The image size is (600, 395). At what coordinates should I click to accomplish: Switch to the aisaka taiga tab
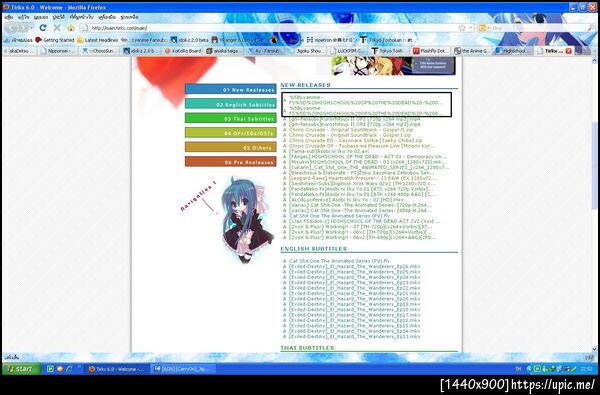(x=224, y=51)
